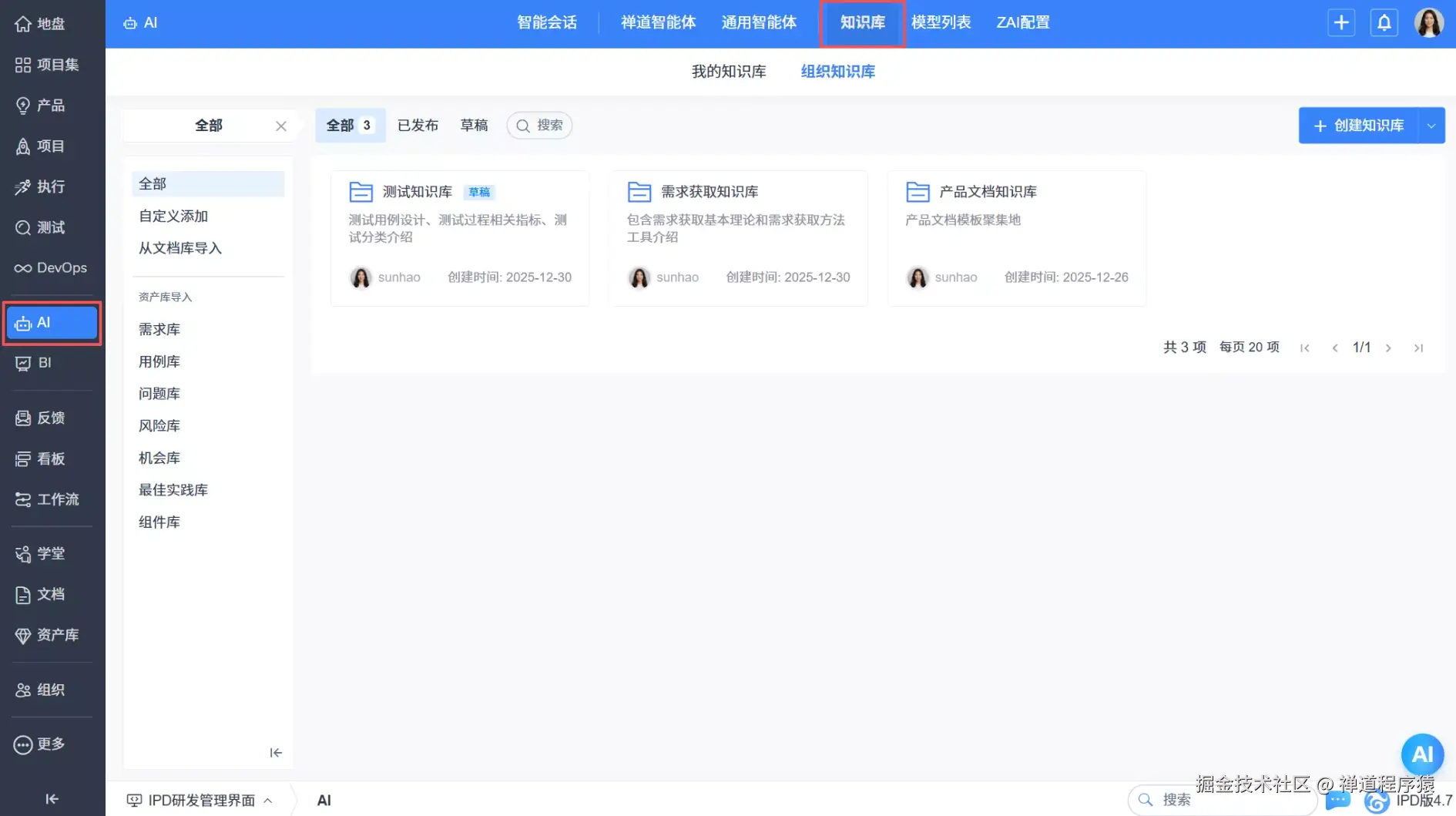Expand the IPD研发管理界面 switcher
Screen dimensions: 1456x816
[200, 801]
